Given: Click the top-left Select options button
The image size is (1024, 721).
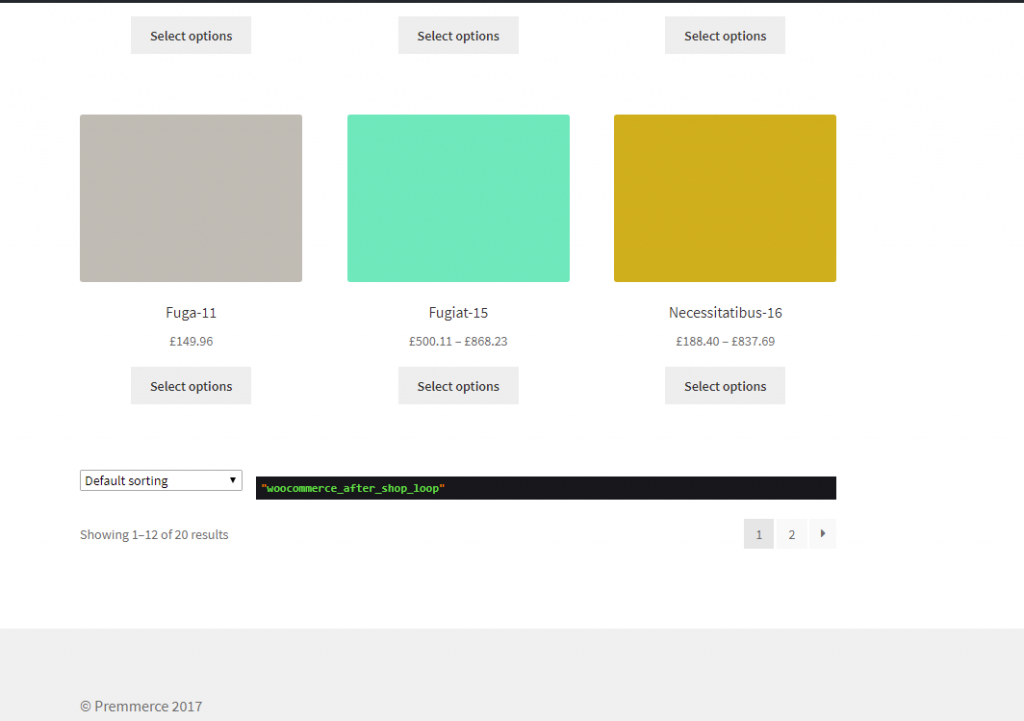Looking at the screenshot, I should (x=190, y=35).
